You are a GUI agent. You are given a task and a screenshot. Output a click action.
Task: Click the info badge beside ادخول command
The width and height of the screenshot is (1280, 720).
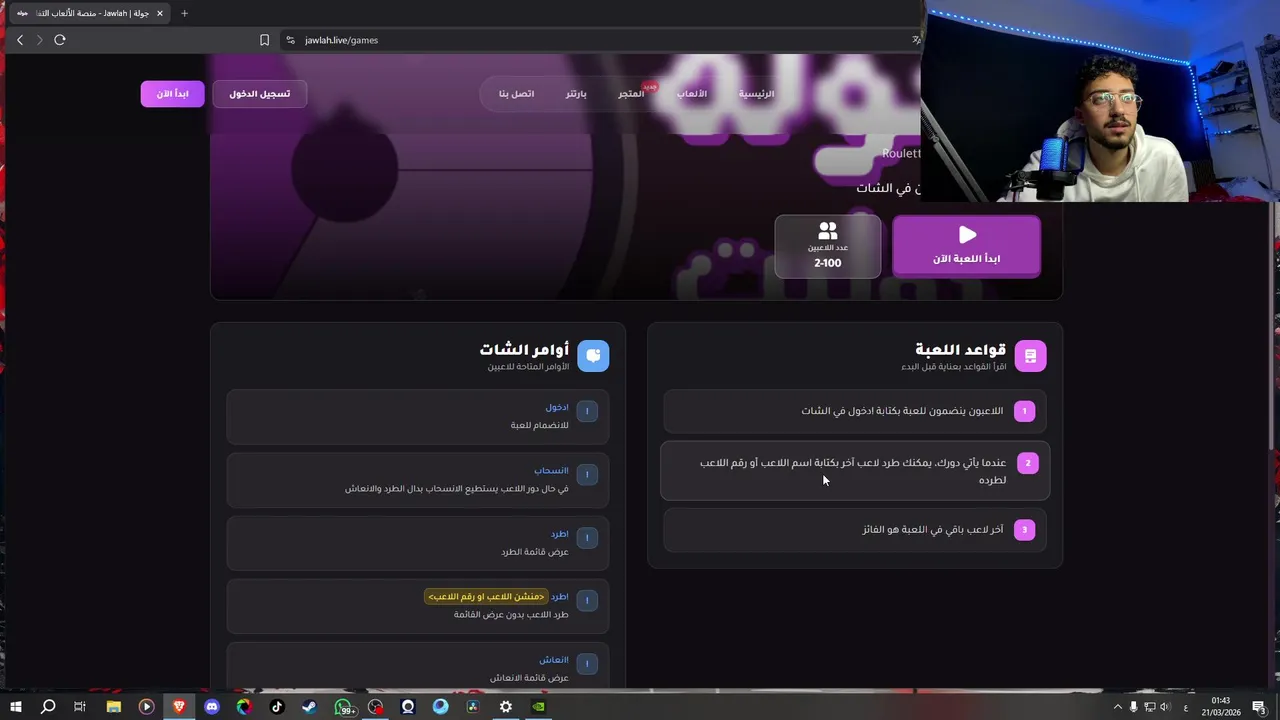(587, 411)
